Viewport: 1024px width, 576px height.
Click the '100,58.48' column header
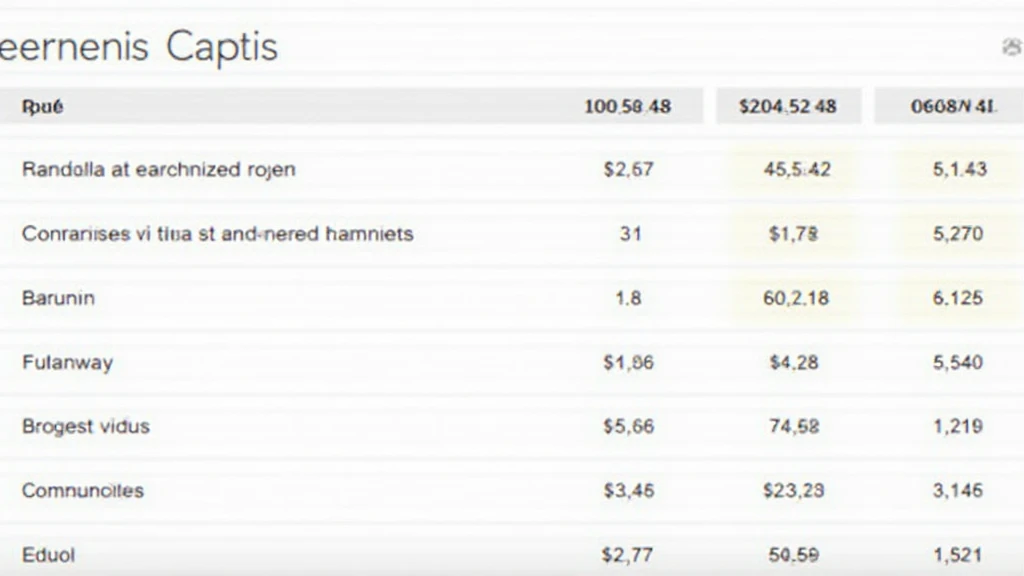pos(627,106)
